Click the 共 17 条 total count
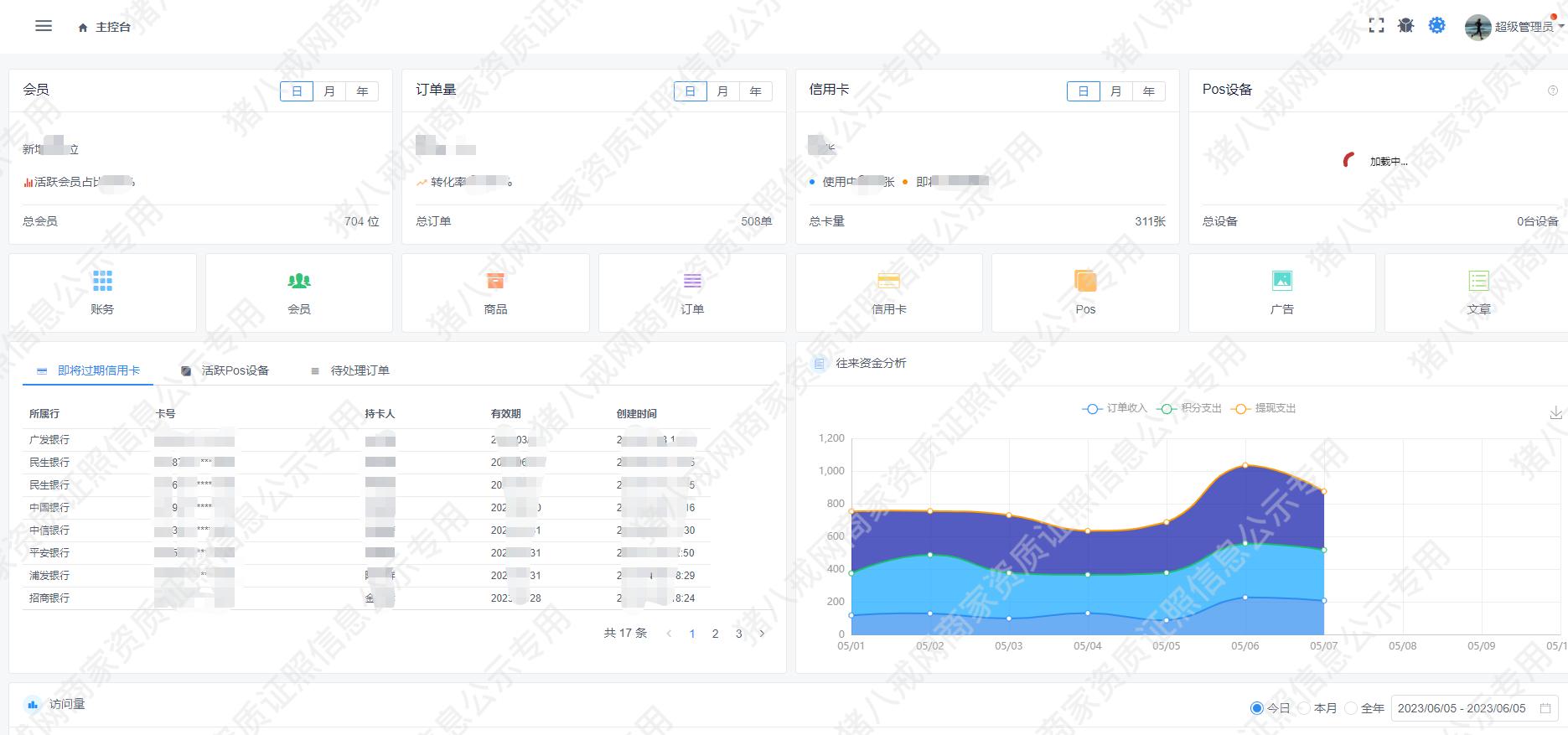 point(625,634)
